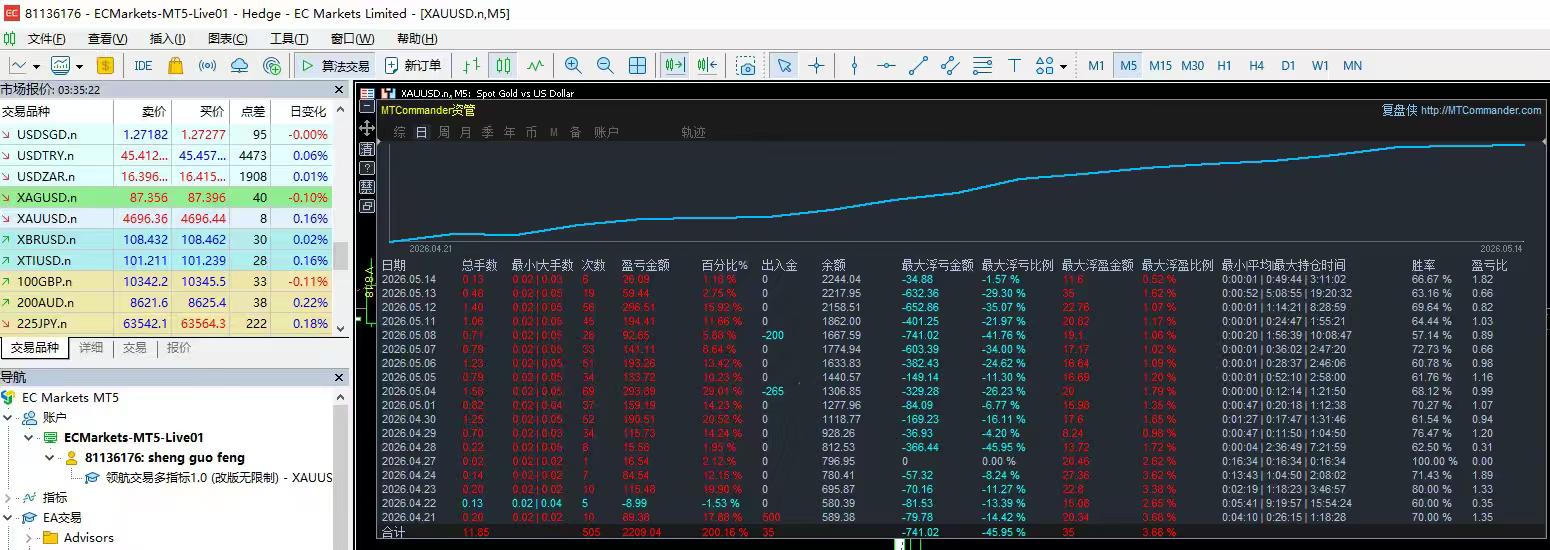Viewport: 1550px width, 550px height.
Task: Select the 周 weekly view in MTCommander
Action: click(444, 132)
